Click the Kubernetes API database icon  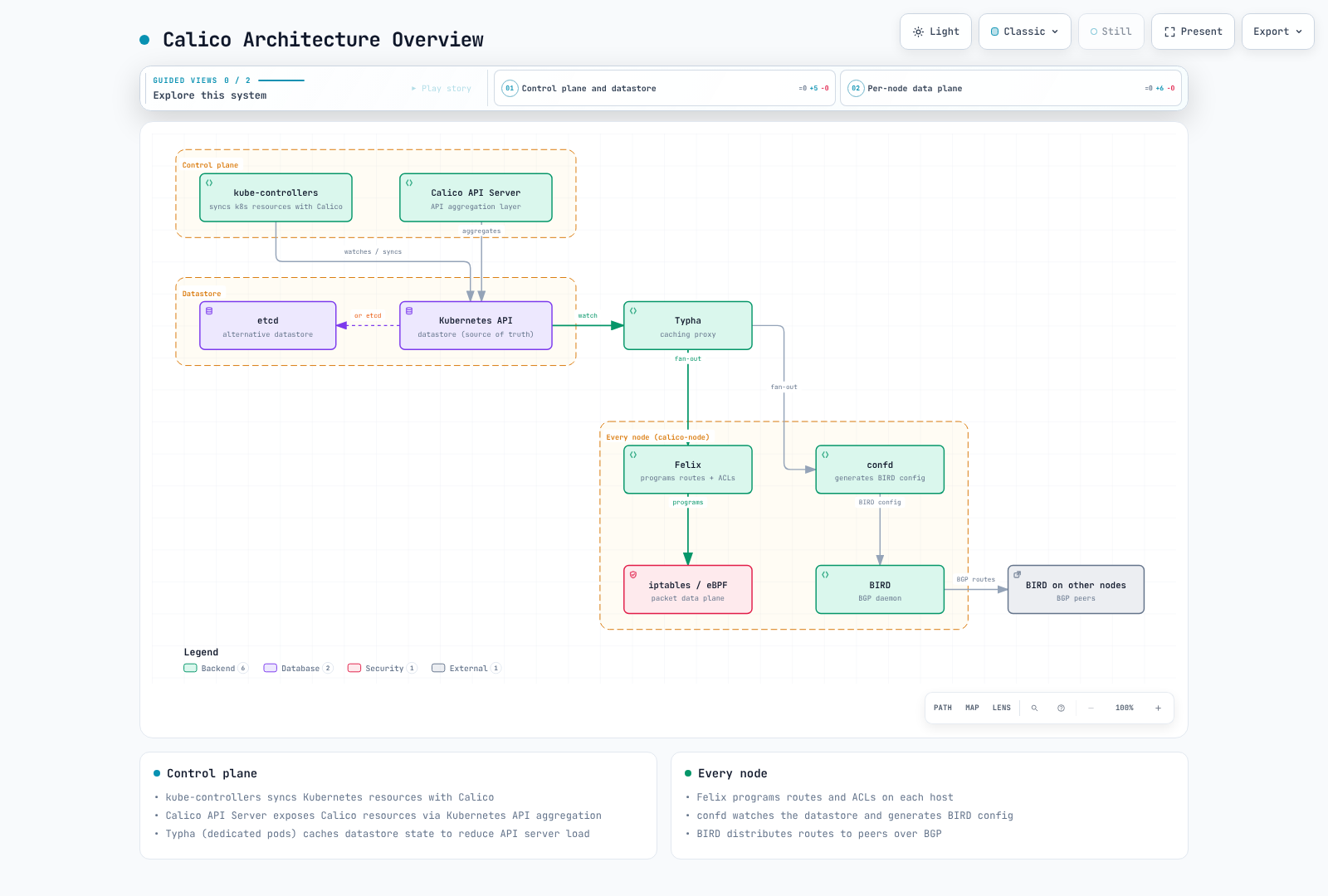[x=409, y=311]
